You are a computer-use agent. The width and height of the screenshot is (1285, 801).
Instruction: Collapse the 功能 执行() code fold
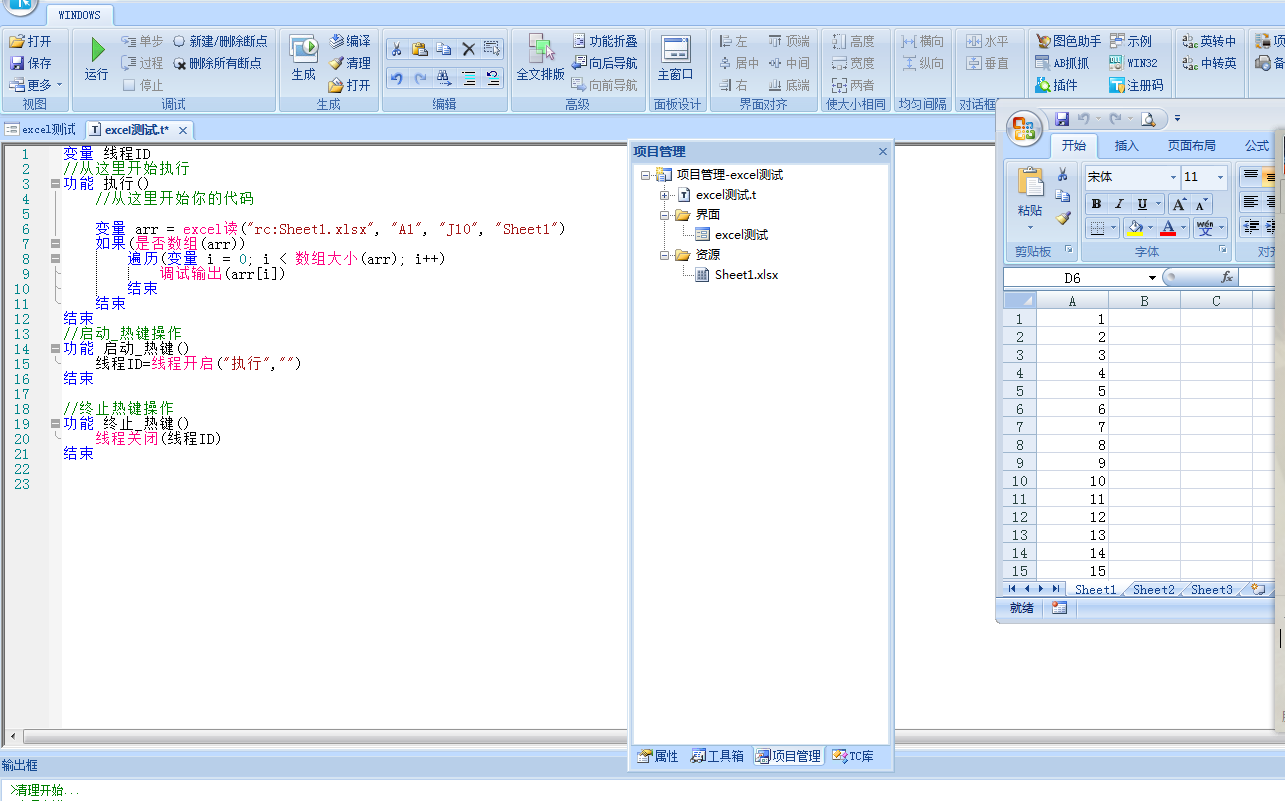point(54,184)
